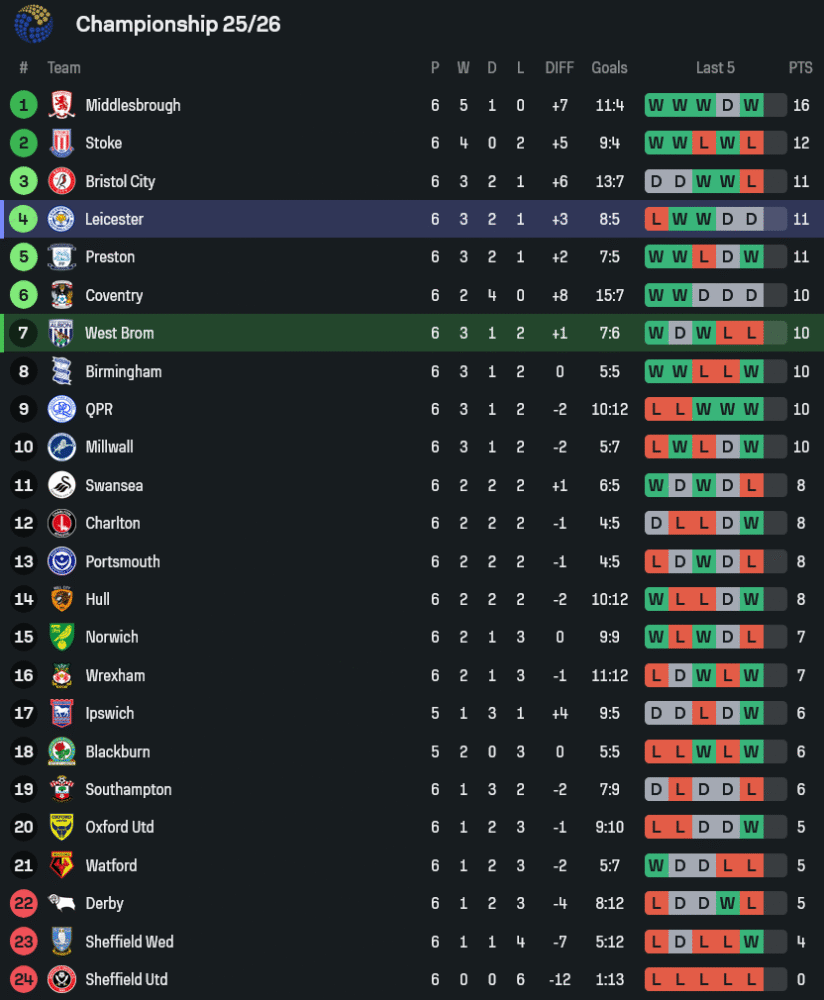Click the Stoke club crest
Image resolution: width=824 pixels, height=1000 pixels.
coord(62,143)
